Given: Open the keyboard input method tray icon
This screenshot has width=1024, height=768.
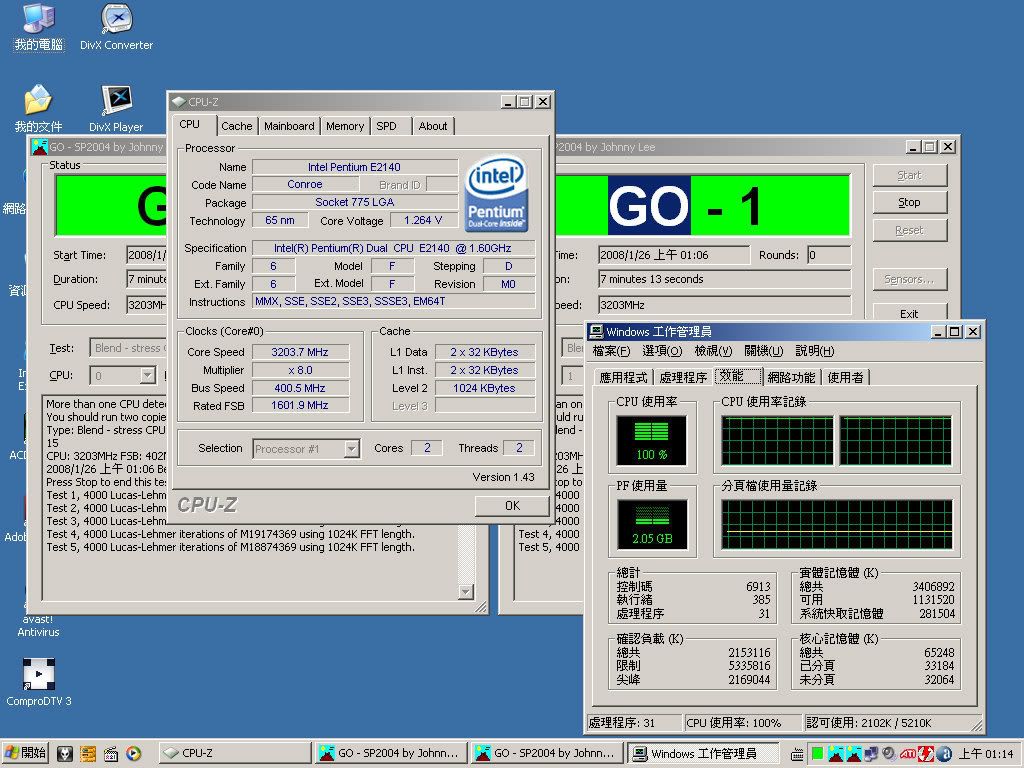Looking at the screenshot, I should [797, 754].
